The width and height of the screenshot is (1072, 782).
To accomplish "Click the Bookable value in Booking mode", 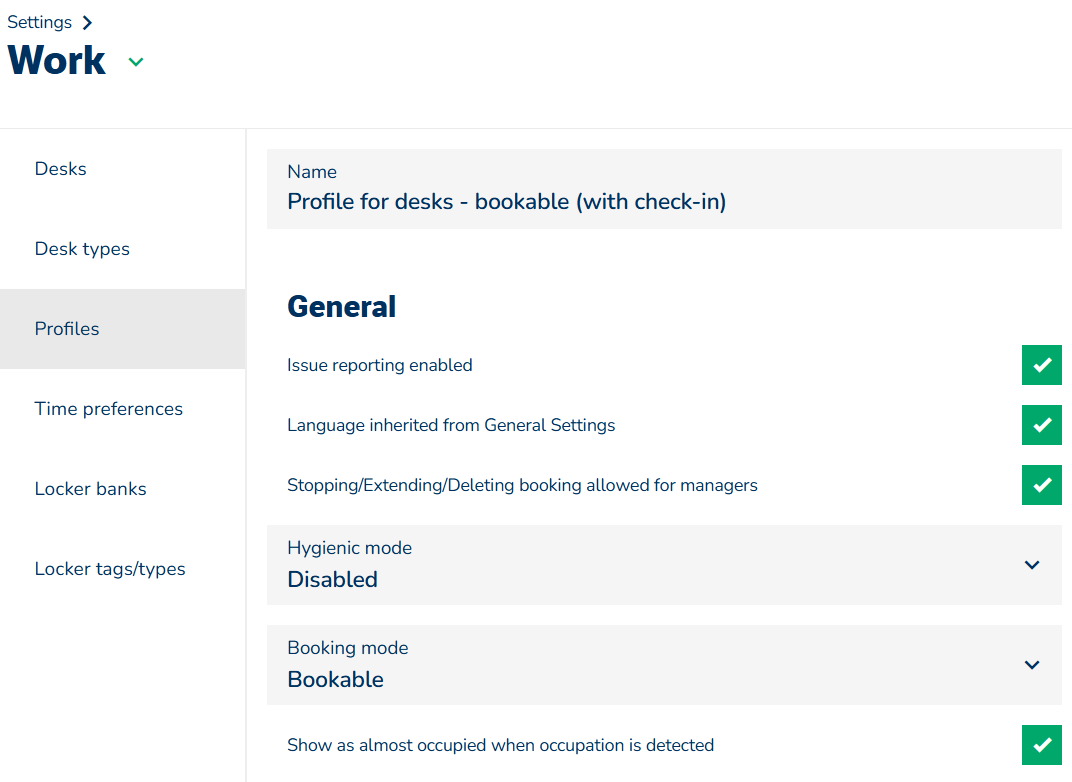I will 336,679.
